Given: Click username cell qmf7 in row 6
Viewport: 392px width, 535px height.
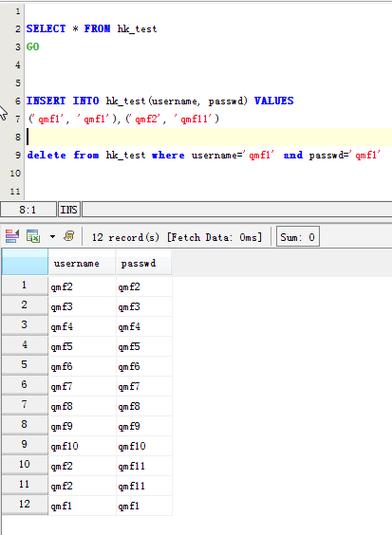Looking at the screenshot, I should pyautogui.click(x=82, y=386).
